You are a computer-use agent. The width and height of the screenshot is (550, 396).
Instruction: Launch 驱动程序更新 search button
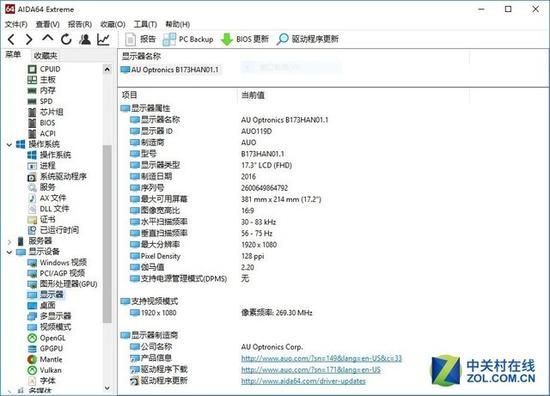click(308, 39)
